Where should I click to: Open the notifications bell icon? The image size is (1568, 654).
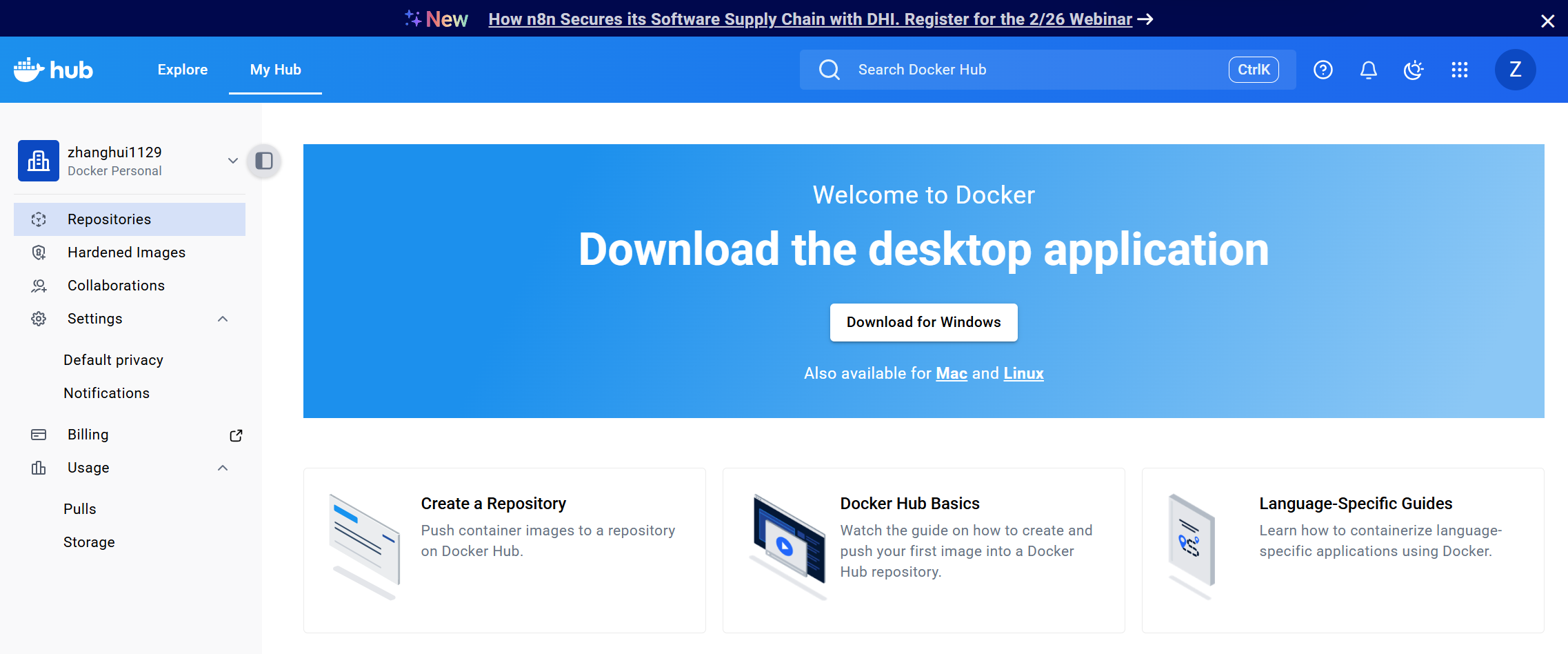coord(1368,70)
